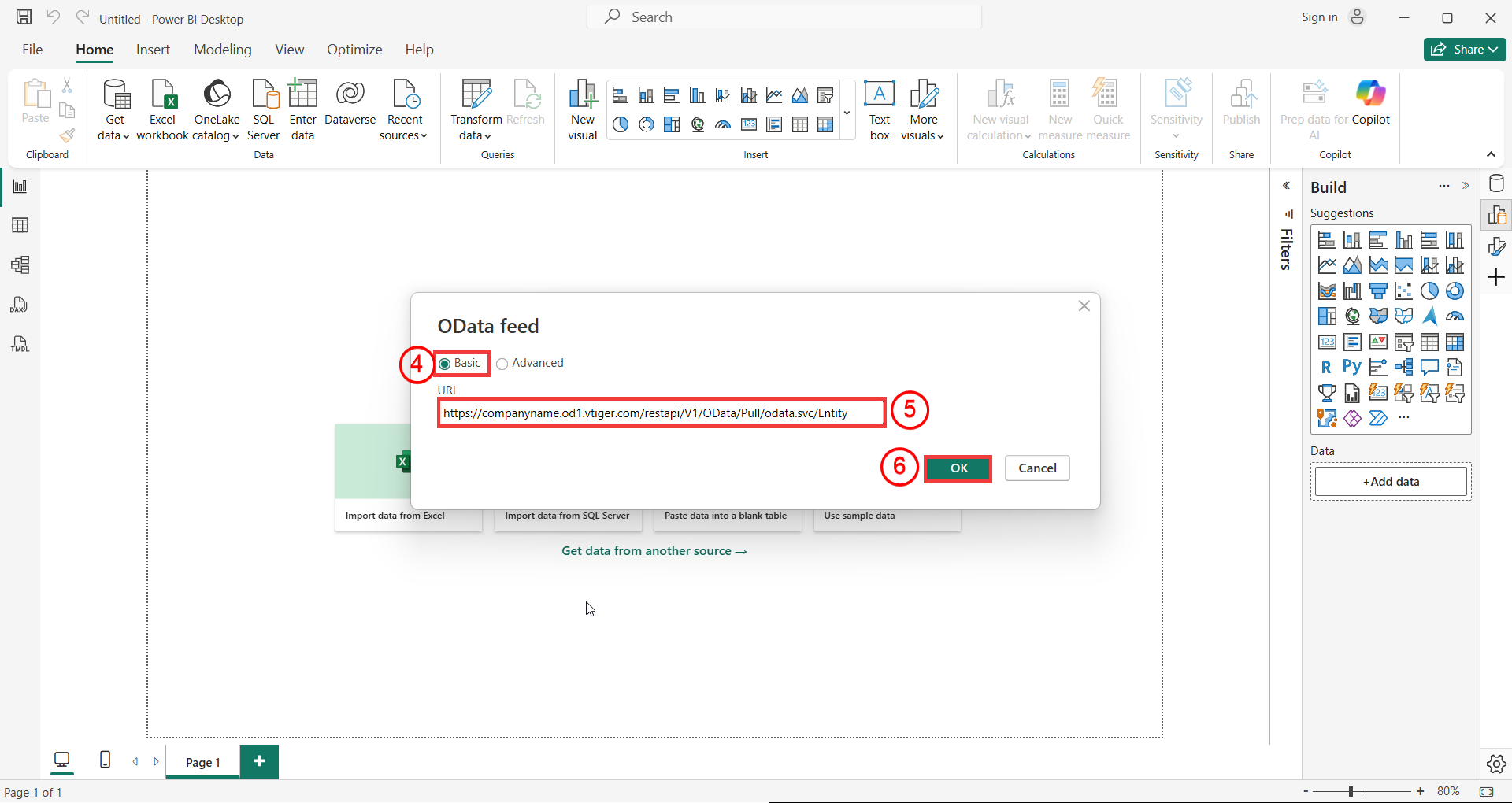The image size is (1512, 803).
Task: Open DAX query view in left sidebar
Action: 20,305
